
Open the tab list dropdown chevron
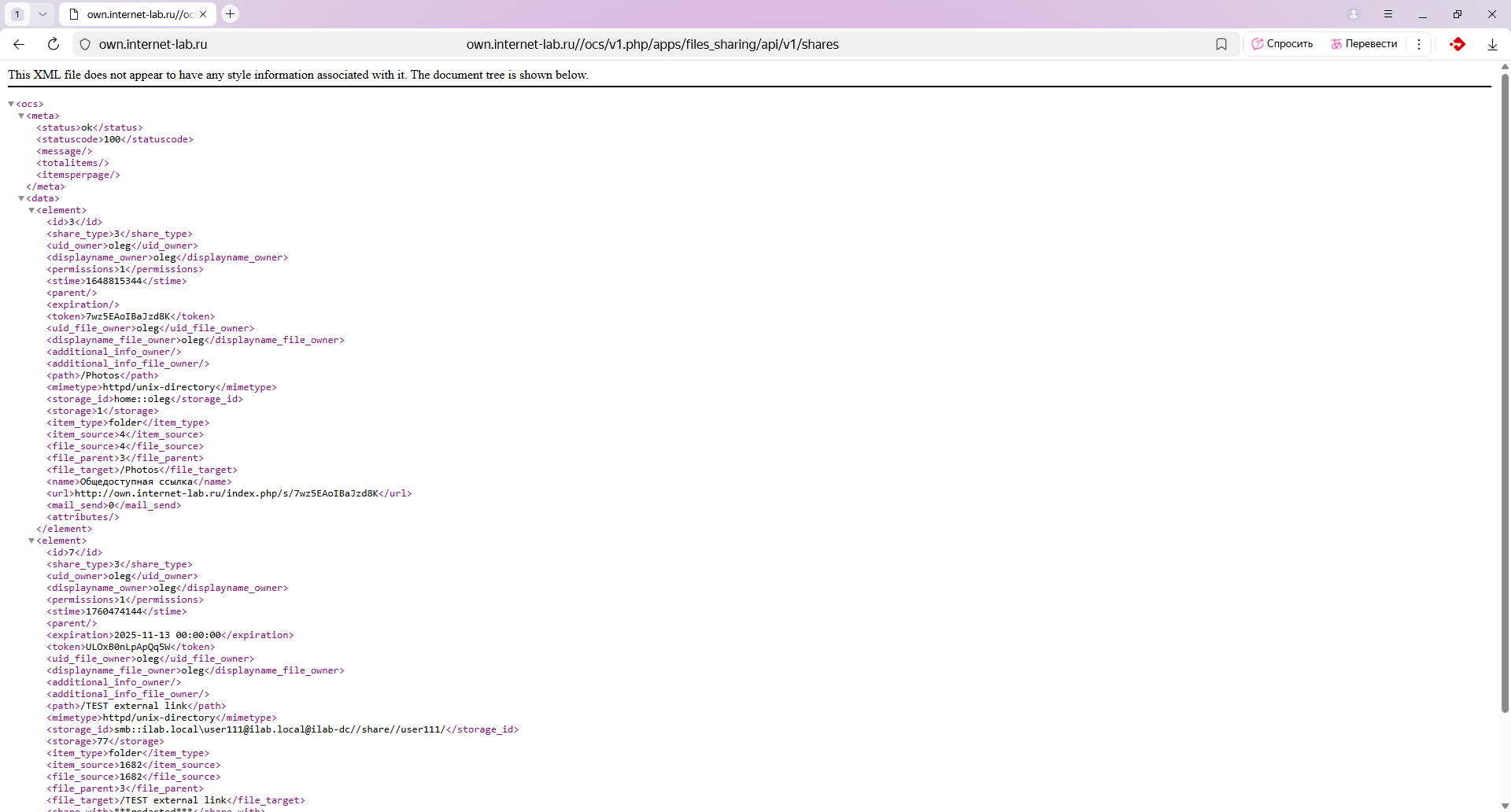tap(42, 14)
